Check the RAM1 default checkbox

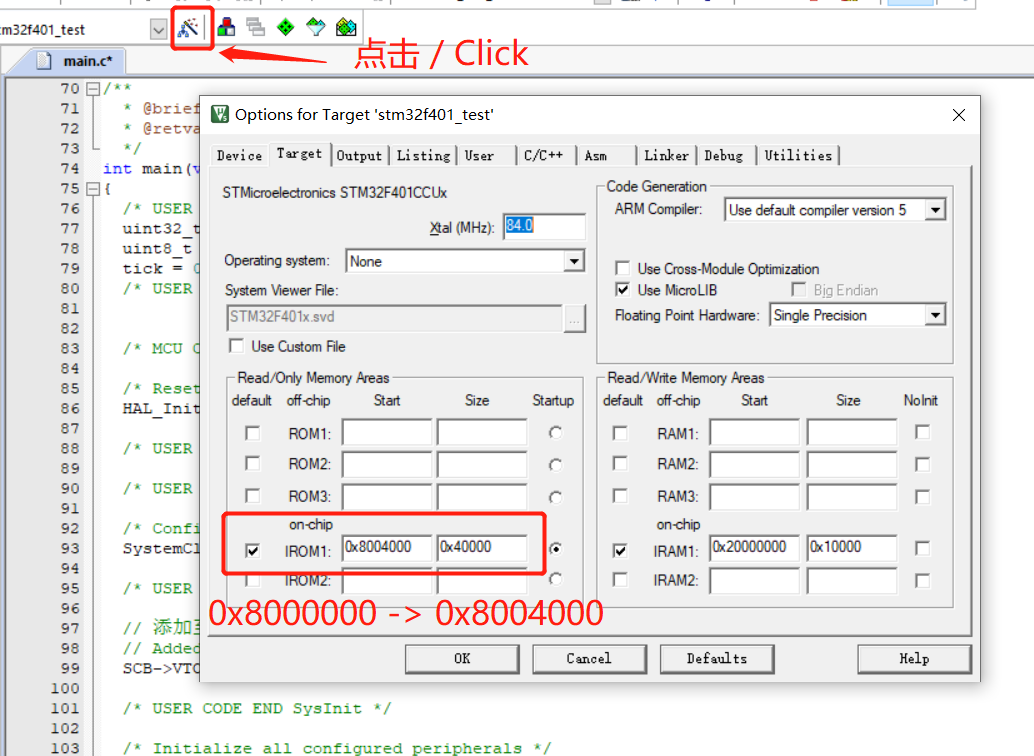[x=619, y=433]
